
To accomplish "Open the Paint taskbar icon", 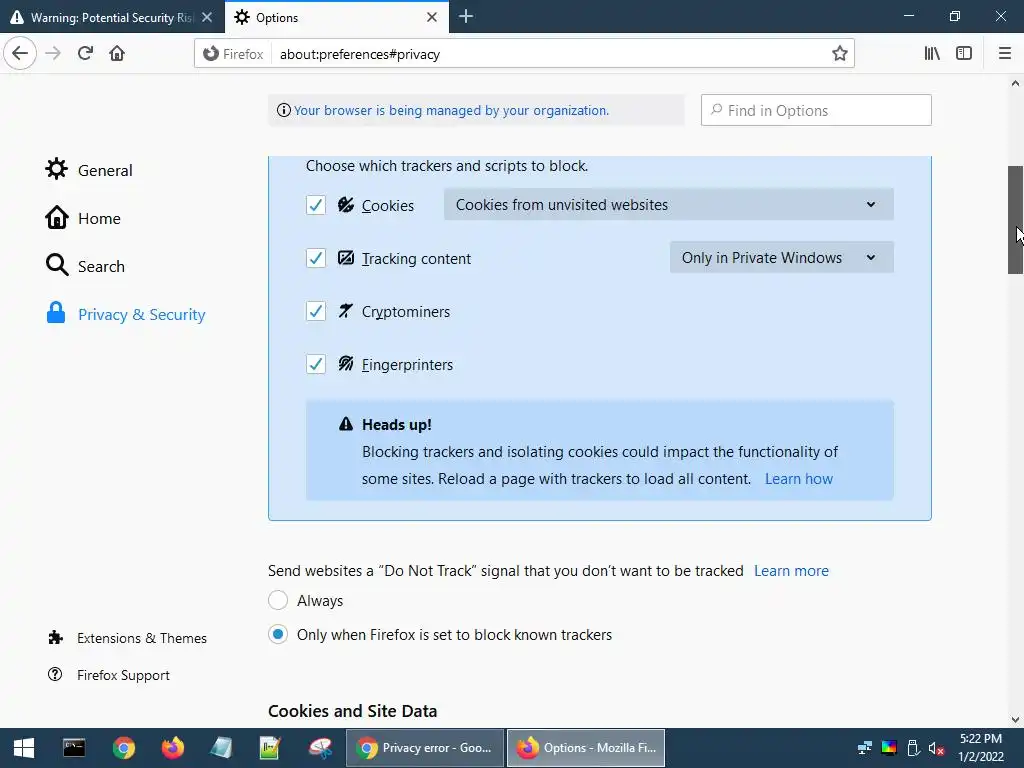I will 319,748.
